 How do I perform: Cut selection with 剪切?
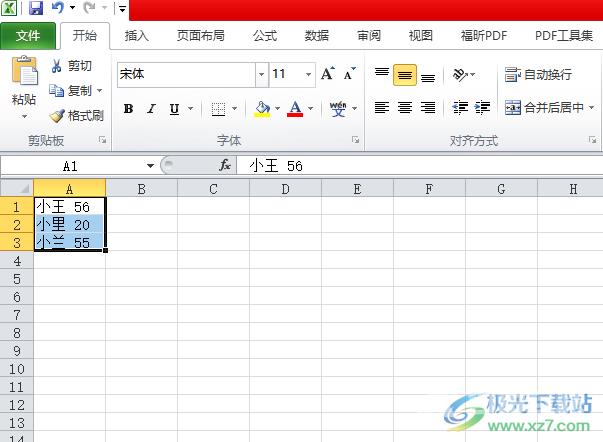(x=72, y=66)
